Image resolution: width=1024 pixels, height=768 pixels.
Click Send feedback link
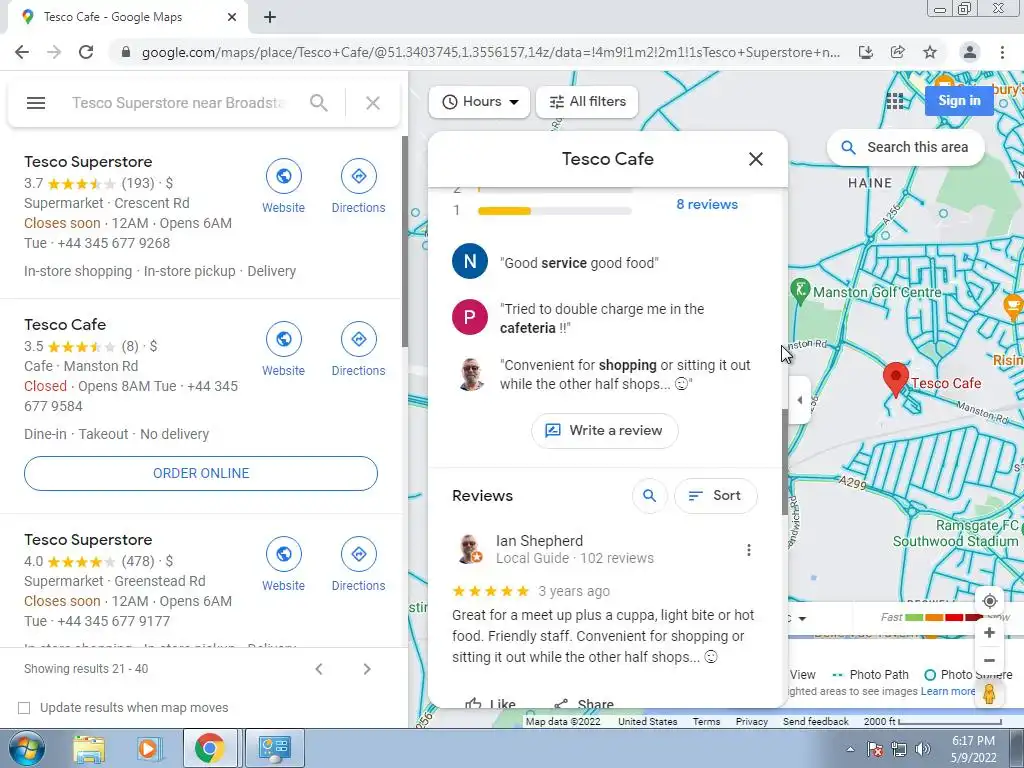point(816,722)
